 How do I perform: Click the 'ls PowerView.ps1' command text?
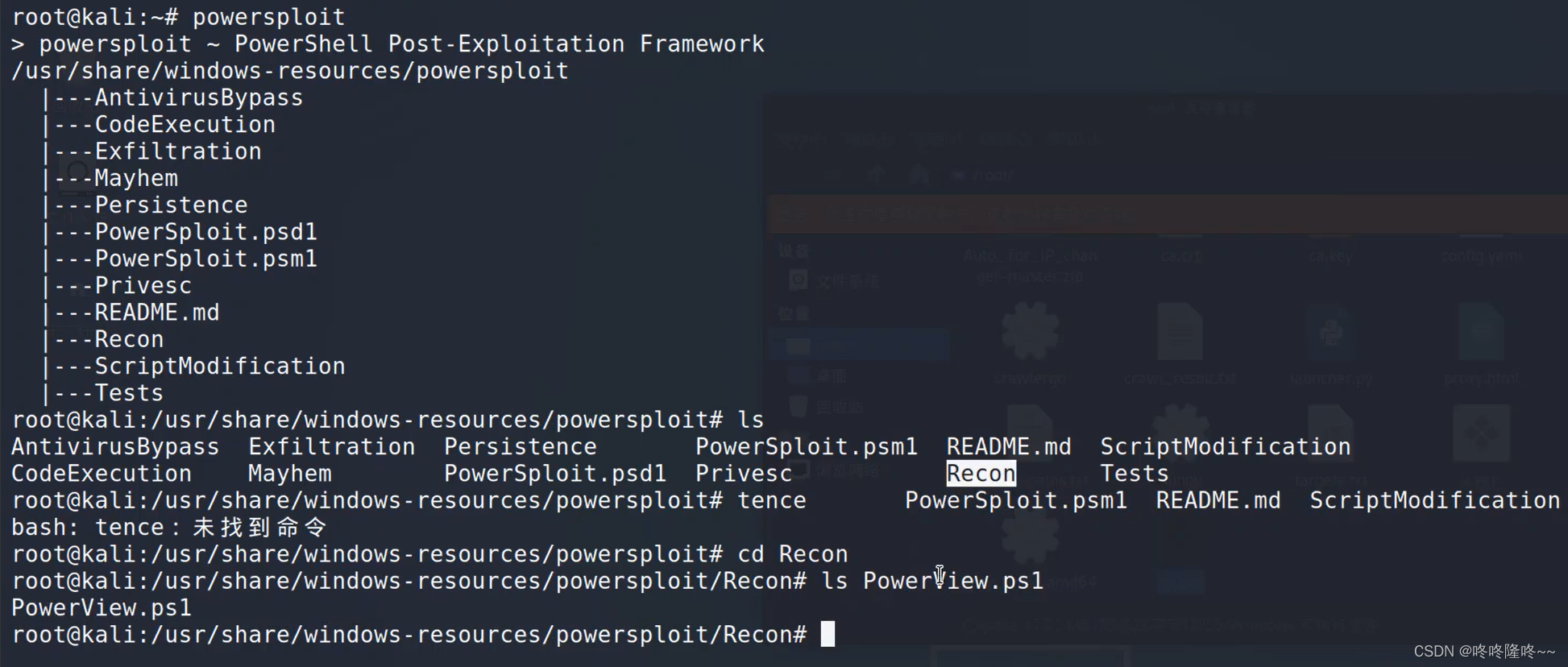click(x=932, y=581)
